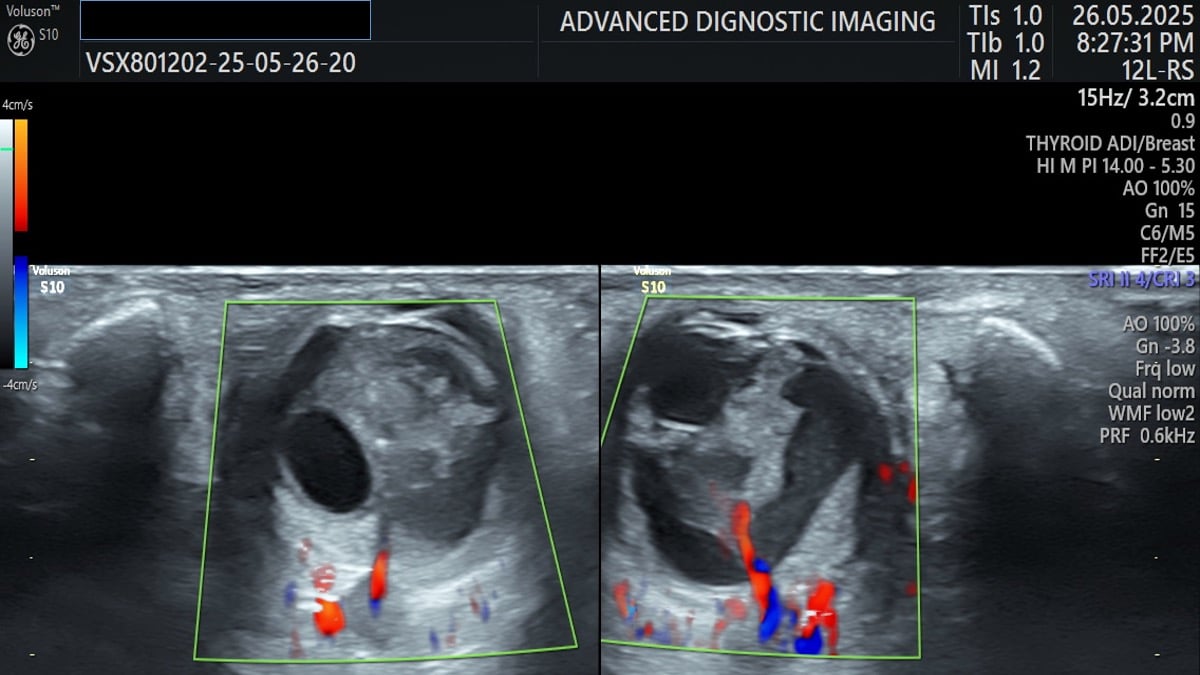
Task: Select the right ultrasound image pane
Action: click(x=900, y=470)
